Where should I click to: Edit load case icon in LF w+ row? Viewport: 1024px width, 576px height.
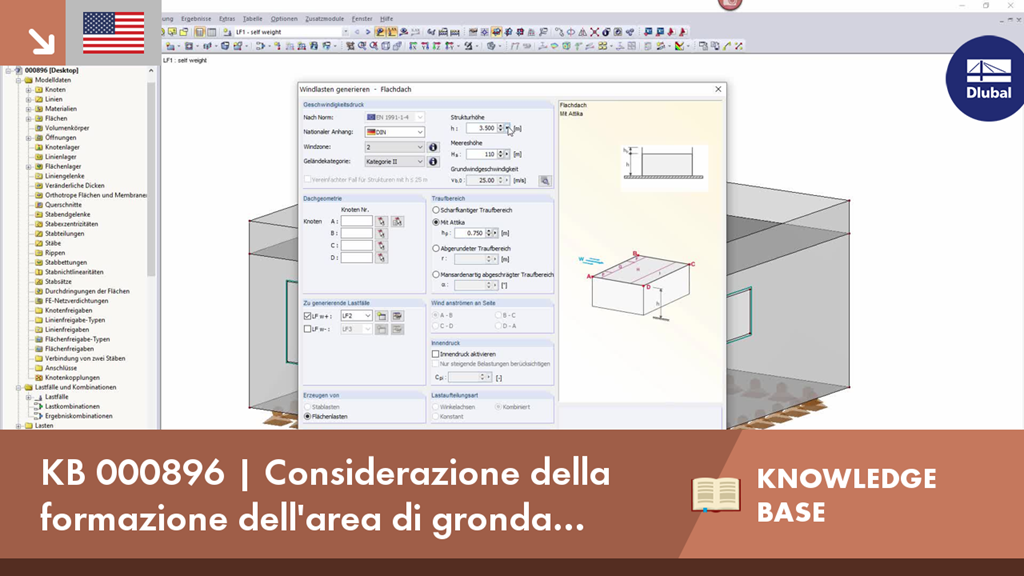tap(397, 316)
